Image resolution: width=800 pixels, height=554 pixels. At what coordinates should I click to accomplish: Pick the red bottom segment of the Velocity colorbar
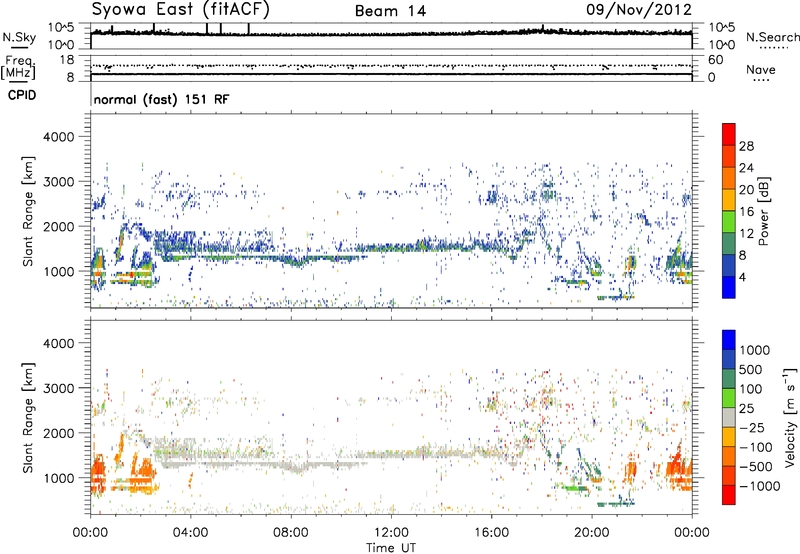(x=729, y=495)
